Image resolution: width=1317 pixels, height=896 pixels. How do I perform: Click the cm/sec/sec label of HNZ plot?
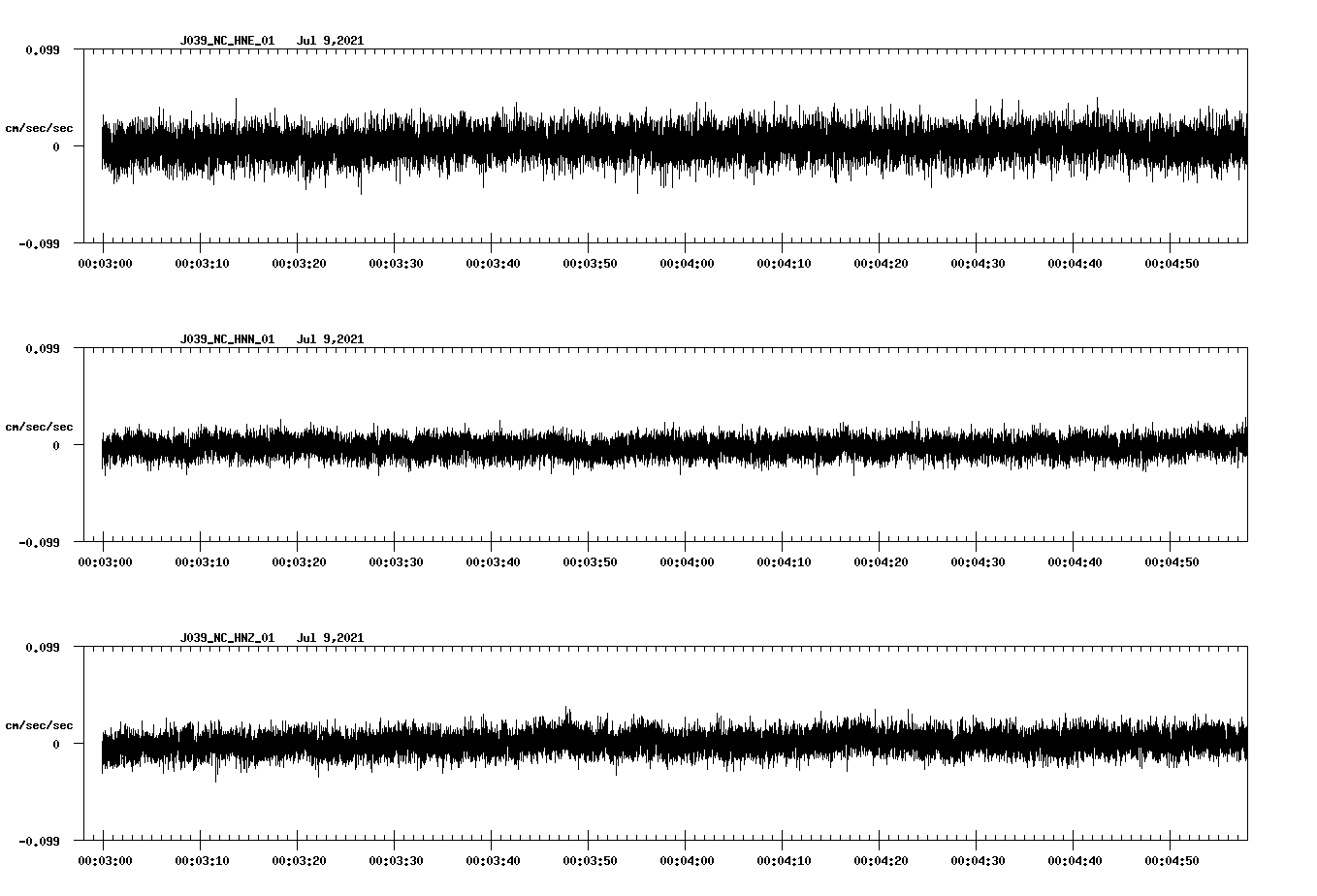click(39, 725)
